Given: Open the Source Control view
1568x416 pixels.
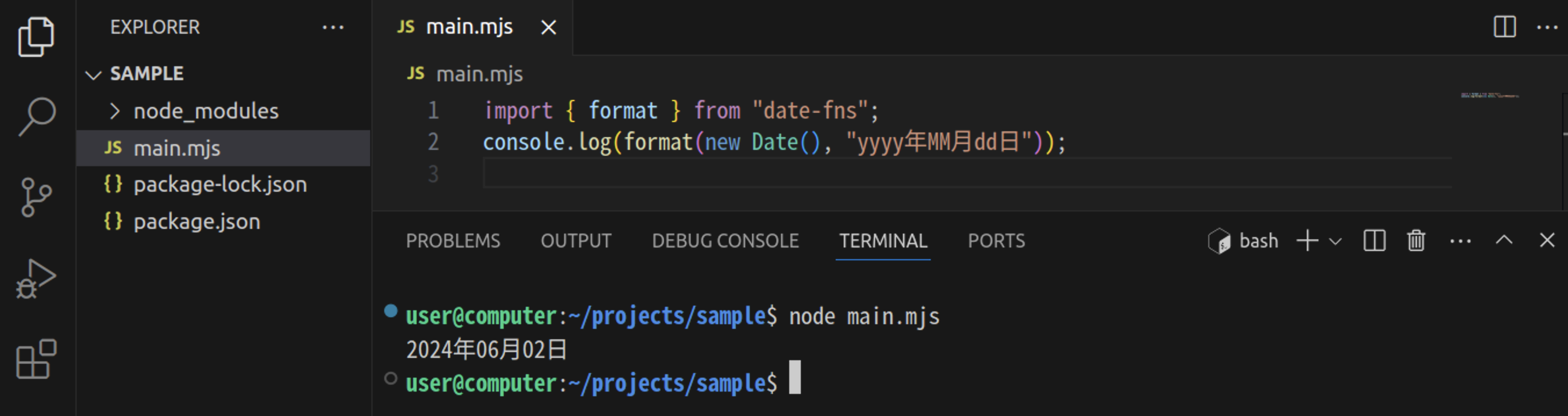Looking at the screenshot, I should (x=36, y=197).
